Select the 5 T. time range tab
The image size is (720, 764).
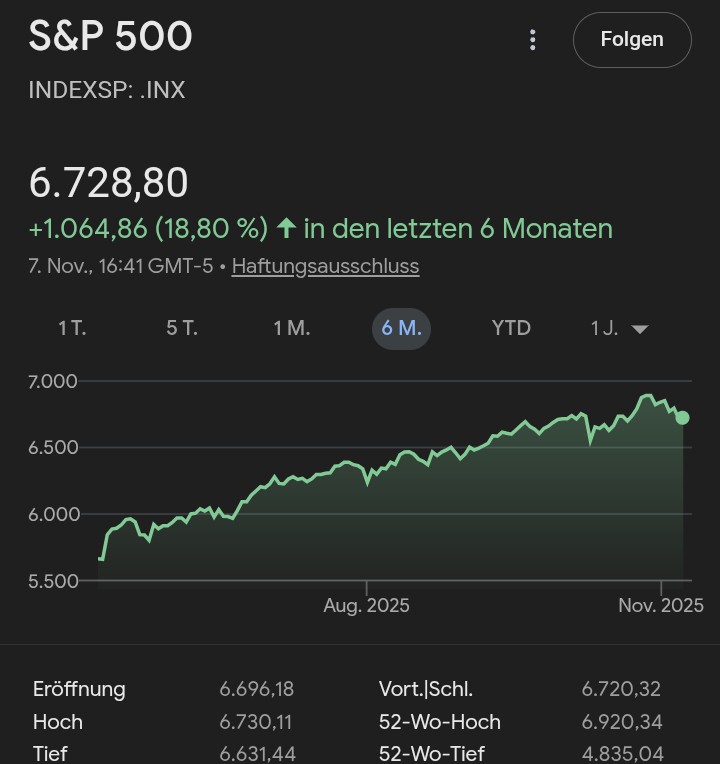[182, 329]
